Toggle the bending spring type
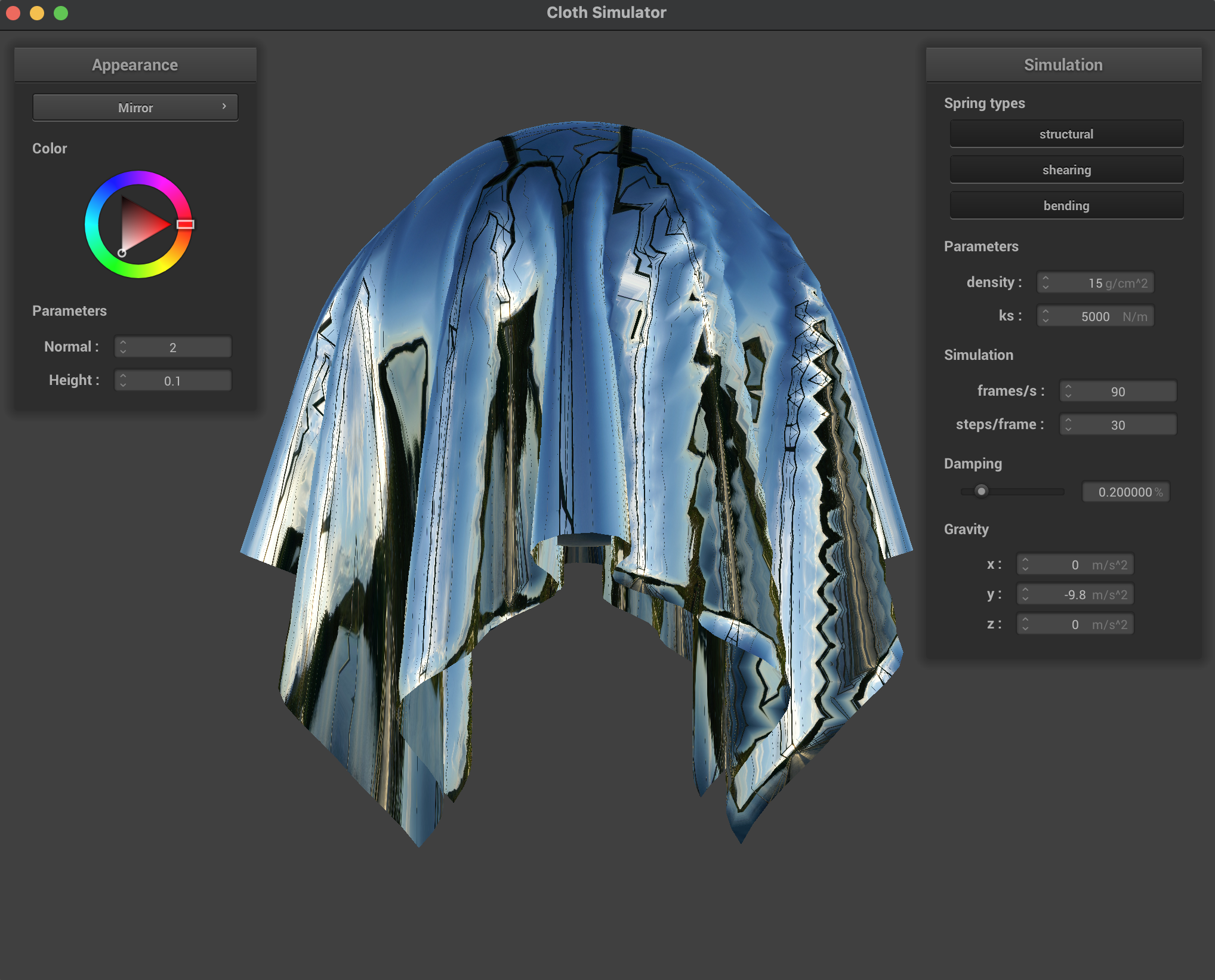The width and height of the screenshot is (1215, 980). 1066,205
